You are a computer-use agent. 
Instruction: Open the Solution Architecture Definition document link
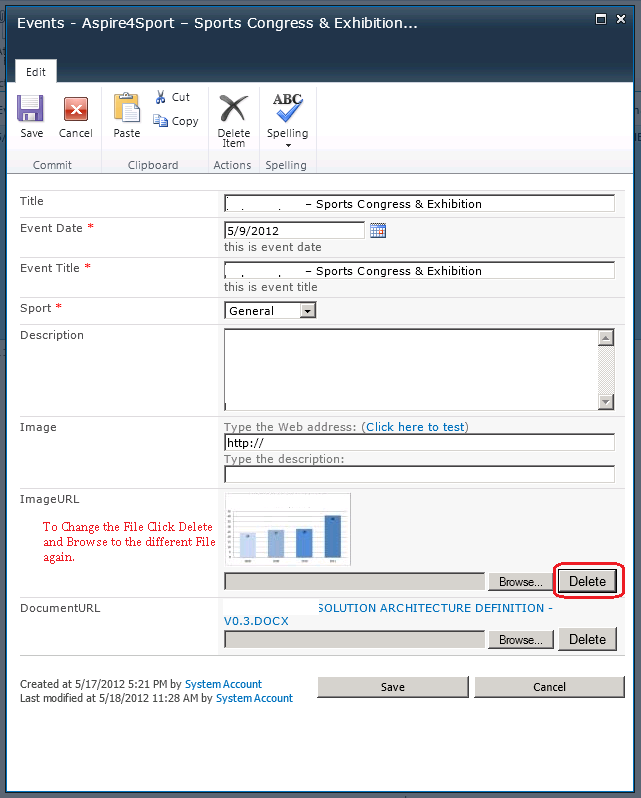tap(388, 614)
